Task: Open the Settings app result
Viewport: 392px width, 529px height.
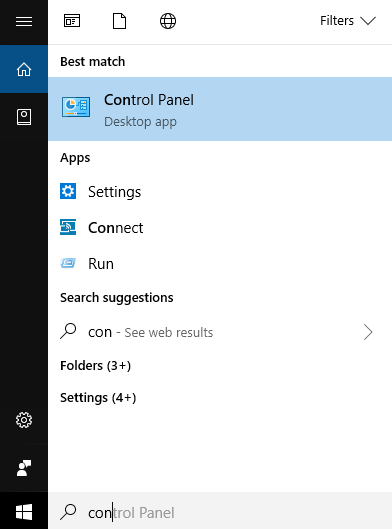Action: coord(220,192)
